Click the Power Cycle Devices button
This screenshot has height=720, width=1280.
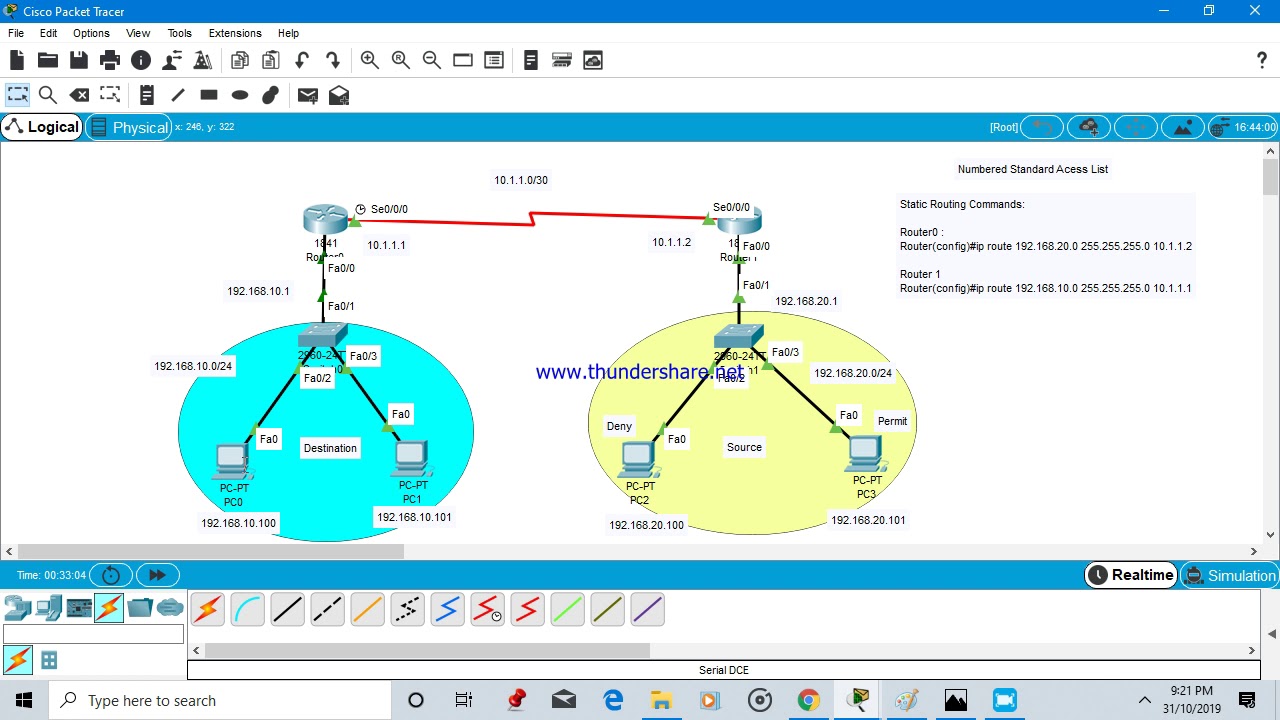pyautogui.click(x=111, y=575)
